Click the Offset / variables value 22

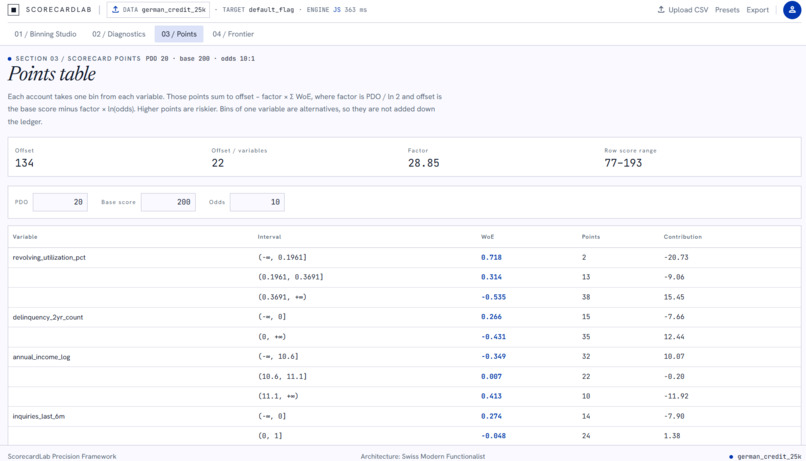[x=217, y=163]
